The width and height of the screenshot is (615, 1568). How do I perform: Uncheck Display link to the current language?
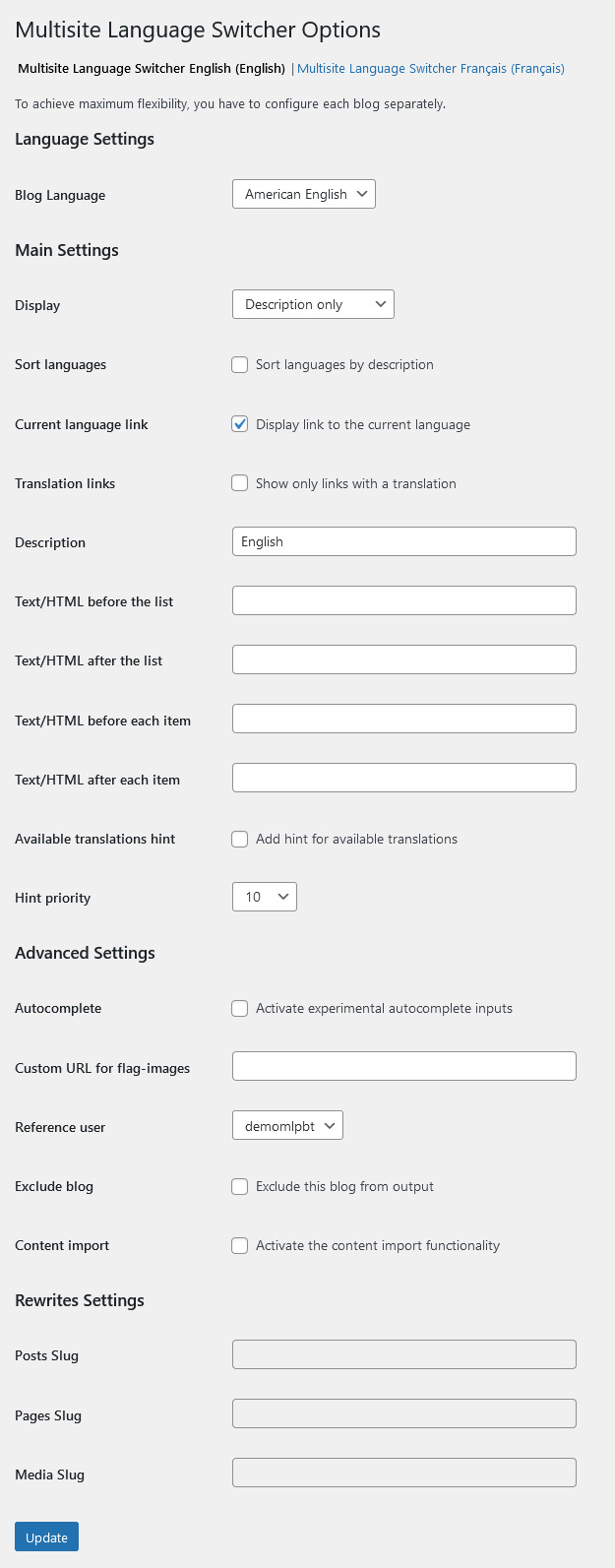[x=240, y=424]
